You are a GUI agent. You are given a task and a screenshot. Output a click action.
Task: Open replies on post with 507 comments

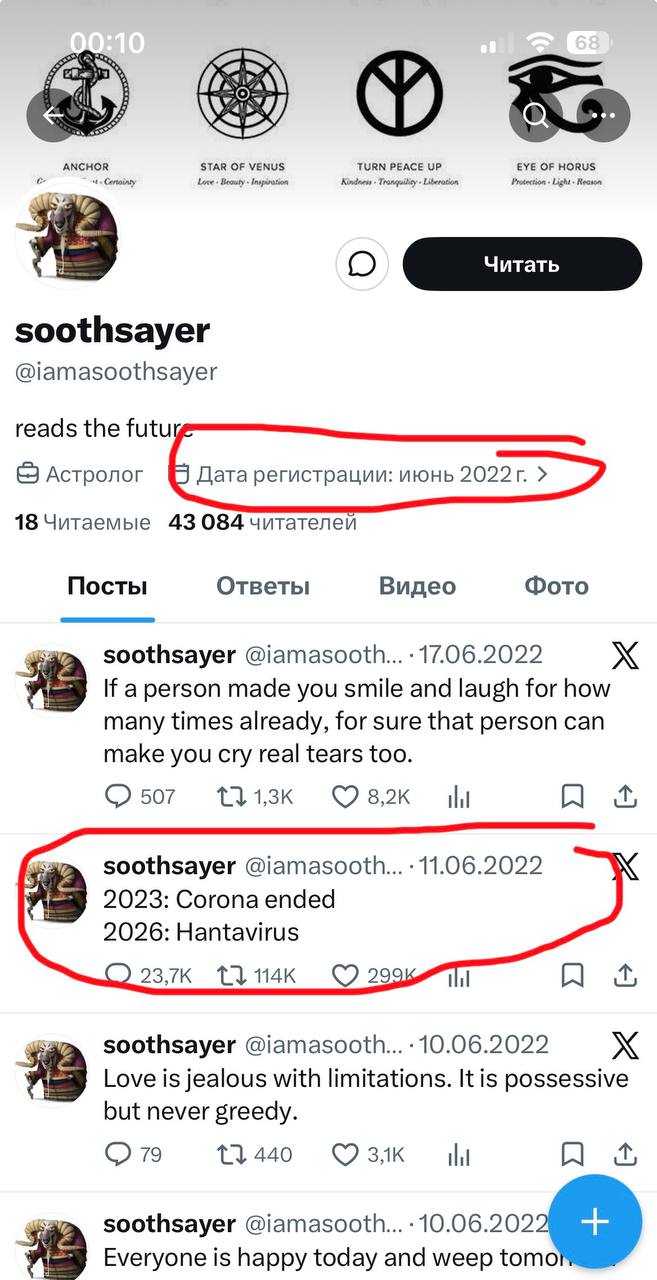click(140, 796)
